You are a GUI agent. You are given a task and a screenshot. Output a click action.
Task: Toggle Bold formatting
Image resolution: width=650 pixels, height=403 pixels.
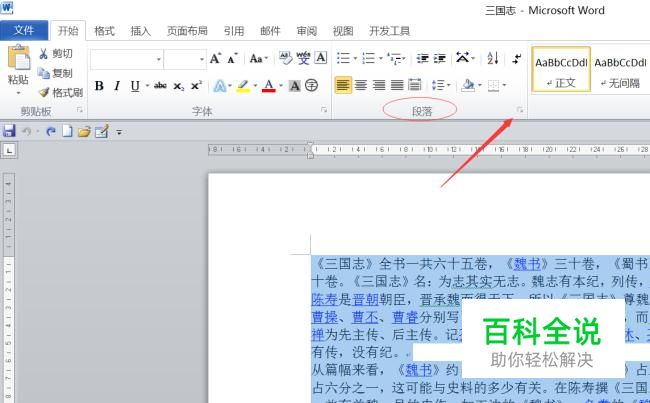(x=99, y=86)
